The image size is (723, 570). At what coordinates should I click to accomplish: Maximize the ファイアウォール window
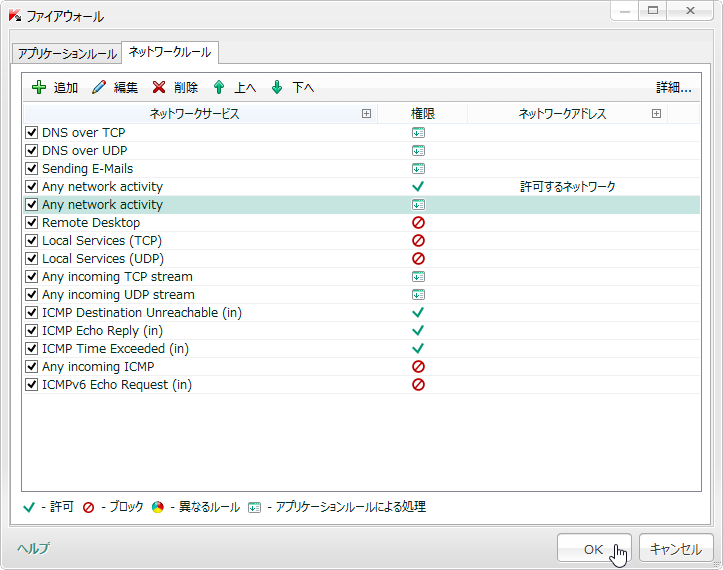click(x=653, y=10)
